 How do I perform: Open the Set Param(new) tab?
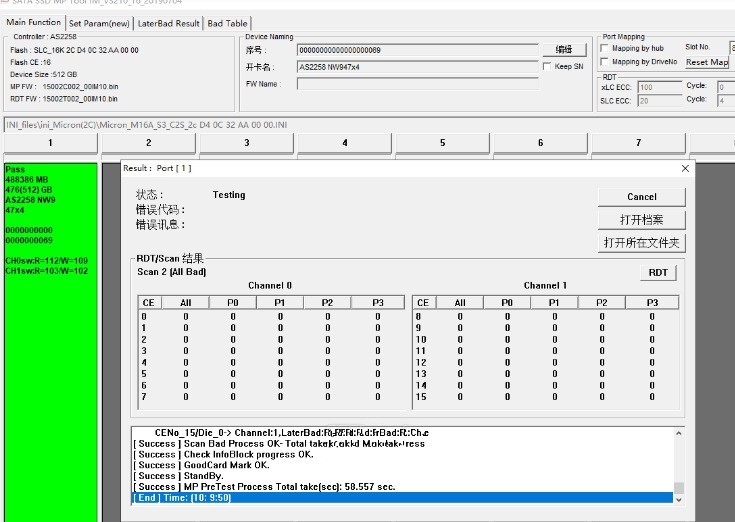coord(98,23)
